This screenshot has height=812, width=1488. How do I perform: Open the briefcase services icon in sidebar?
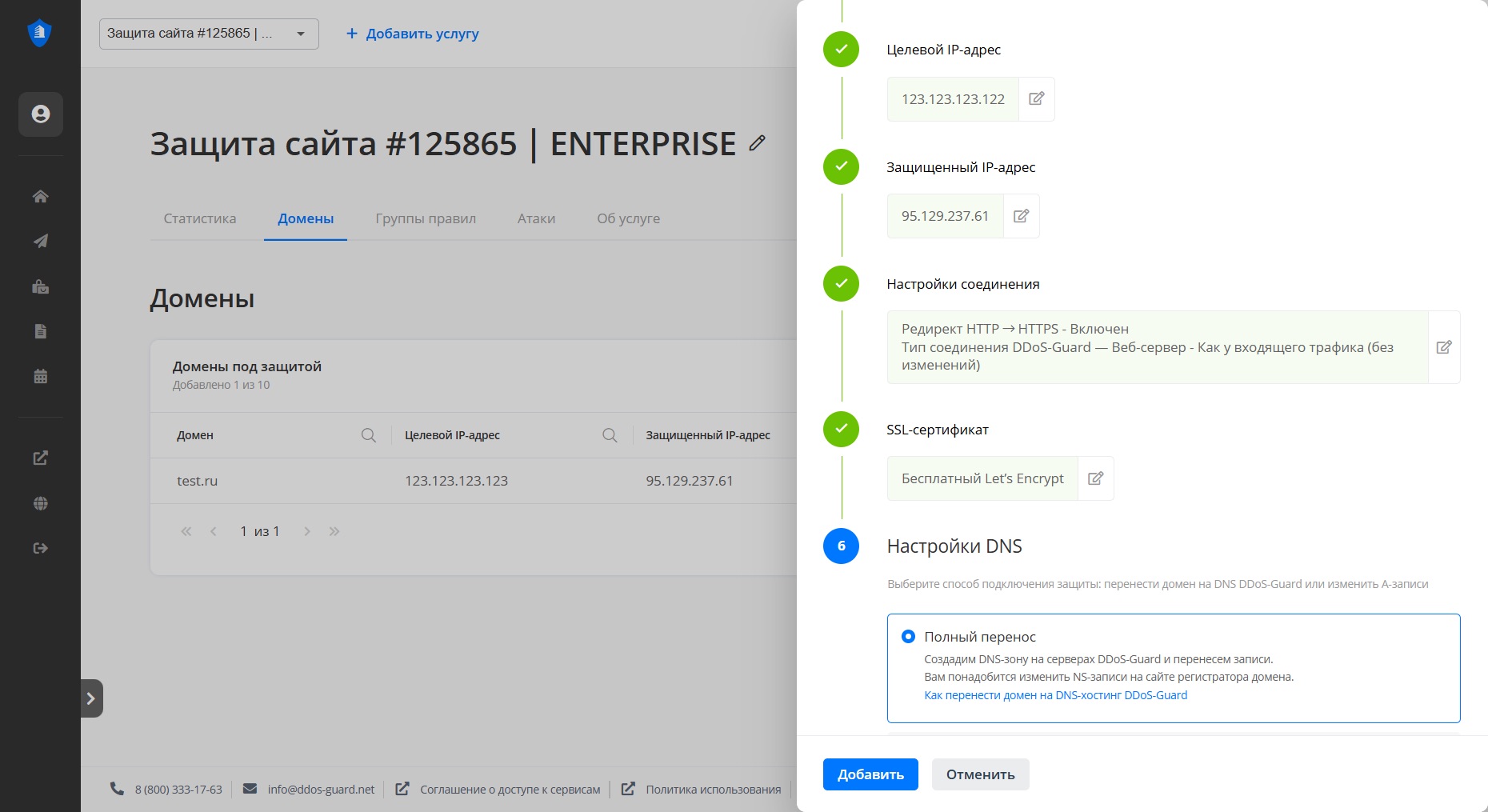[41, 286]
